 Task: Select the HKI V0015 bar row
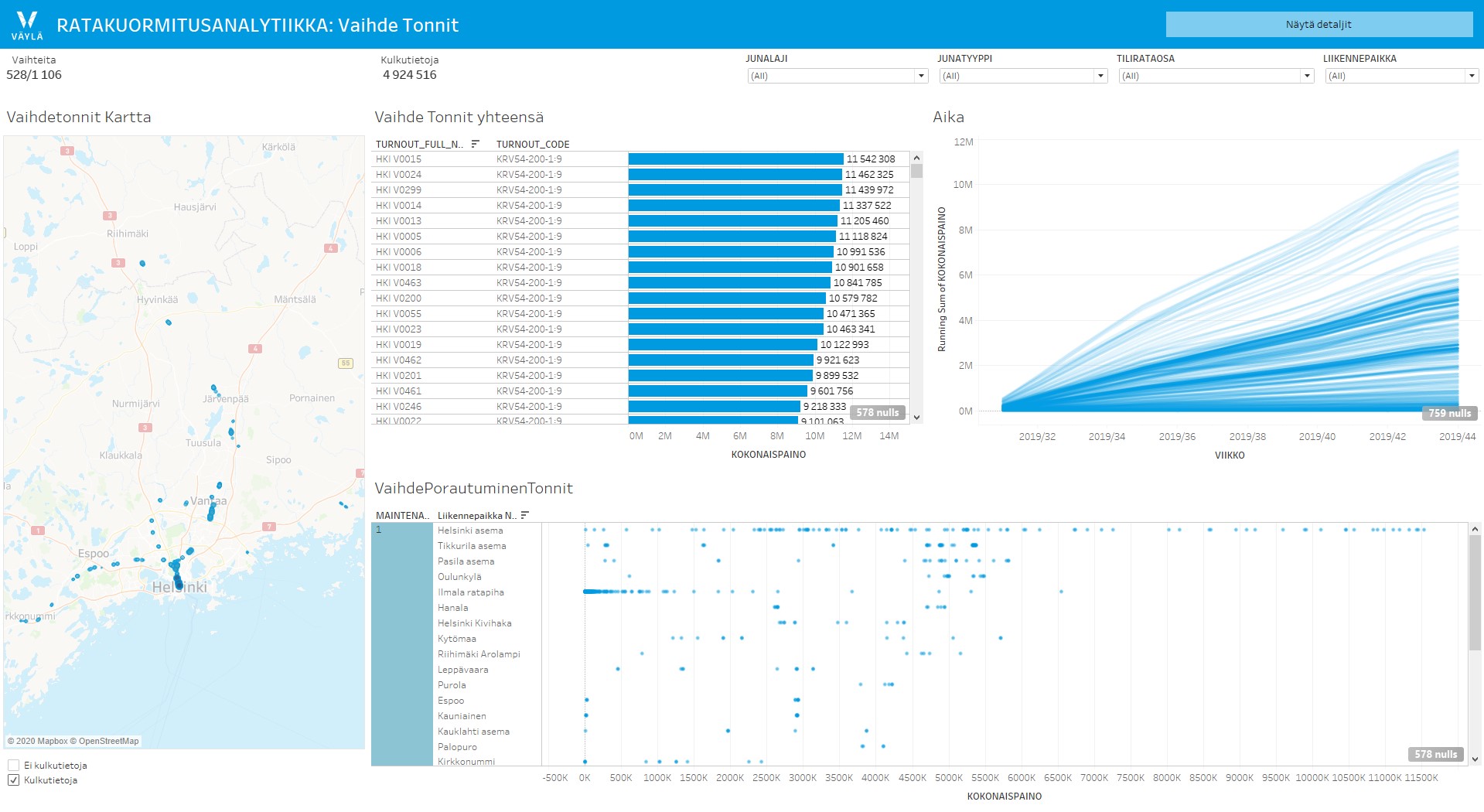tap(735, 159)
